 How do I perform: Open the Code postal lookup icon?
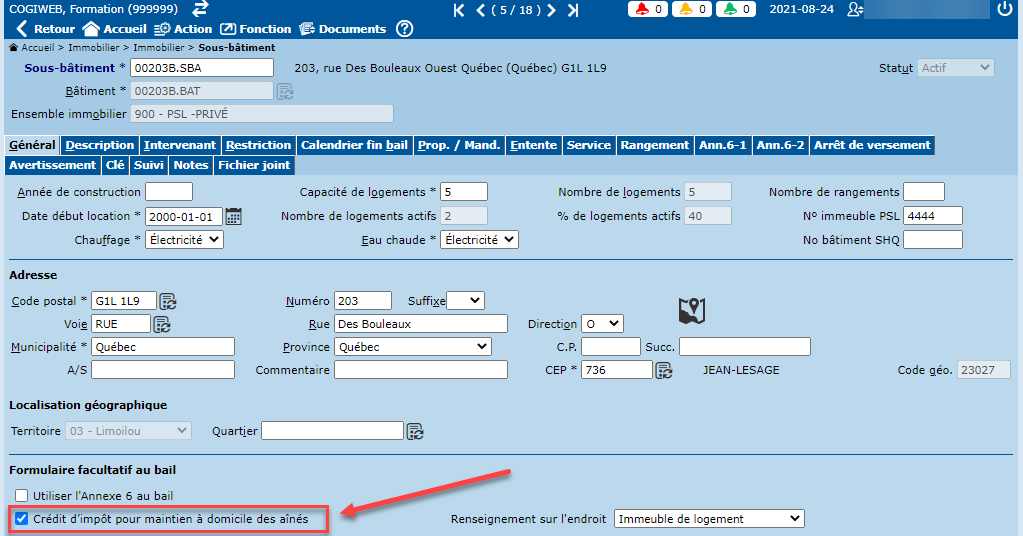(x=168, y=301)
